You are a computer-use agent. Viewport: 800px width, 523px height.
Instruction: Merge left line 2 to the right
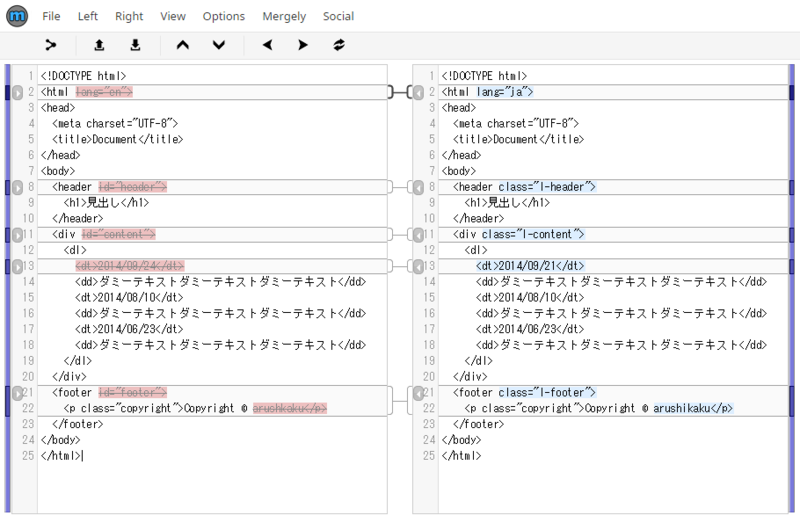coord(17,92)
